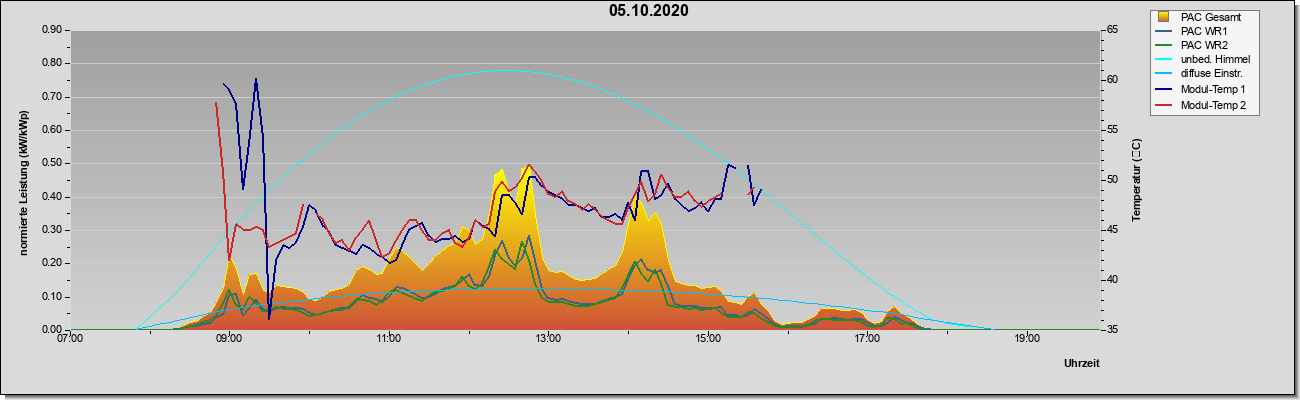Screen dimensions: 1300x400
Task: Click the 19:00 tick on time axis
Action: click(1027, 339)
